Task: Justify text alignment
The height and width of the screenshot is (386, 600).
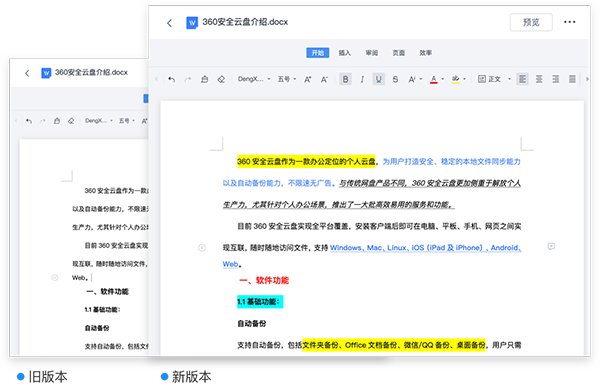Action: click(572, 79)
